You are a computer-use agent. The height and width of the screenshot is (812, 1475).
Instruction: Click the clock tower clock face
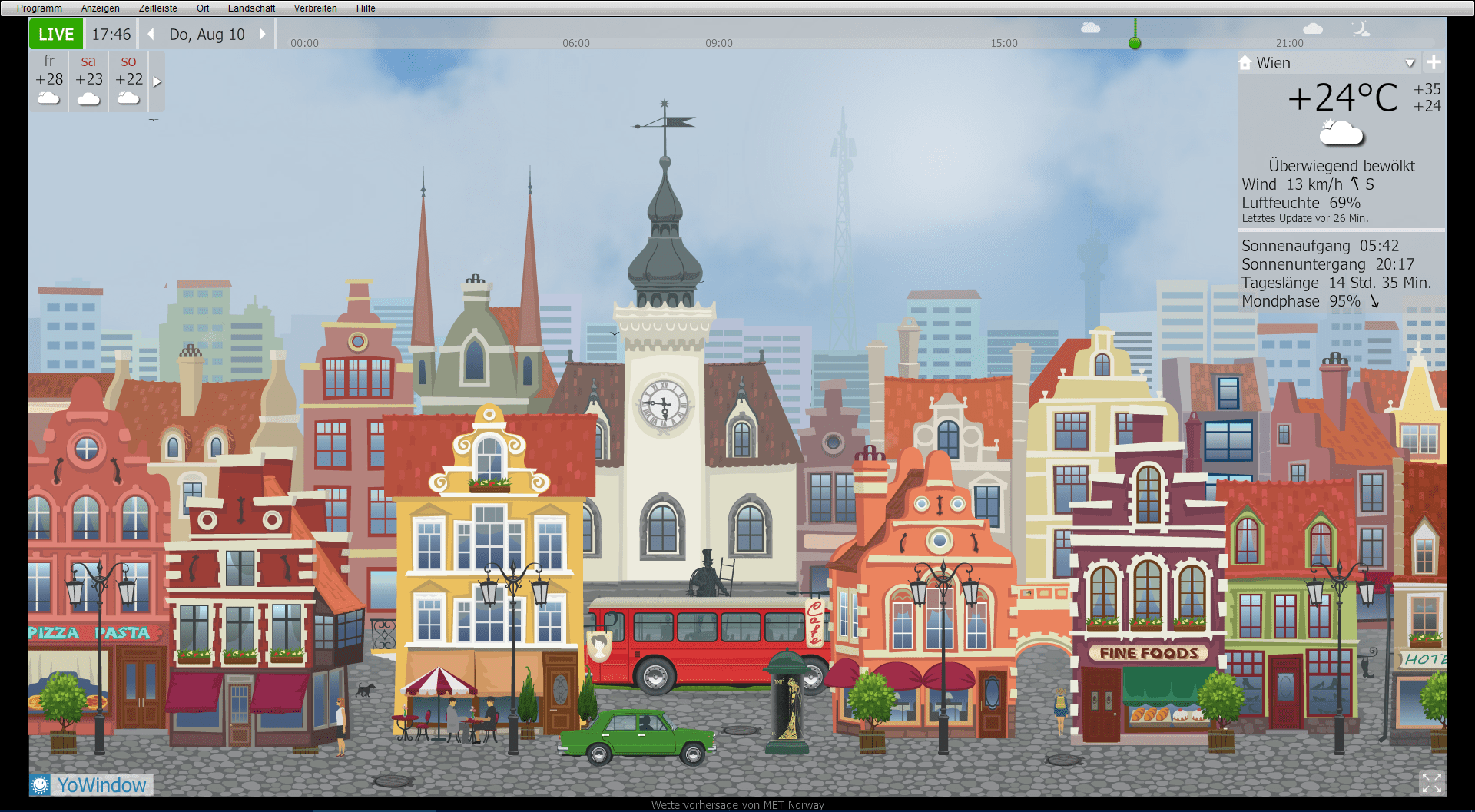(664, 404)
